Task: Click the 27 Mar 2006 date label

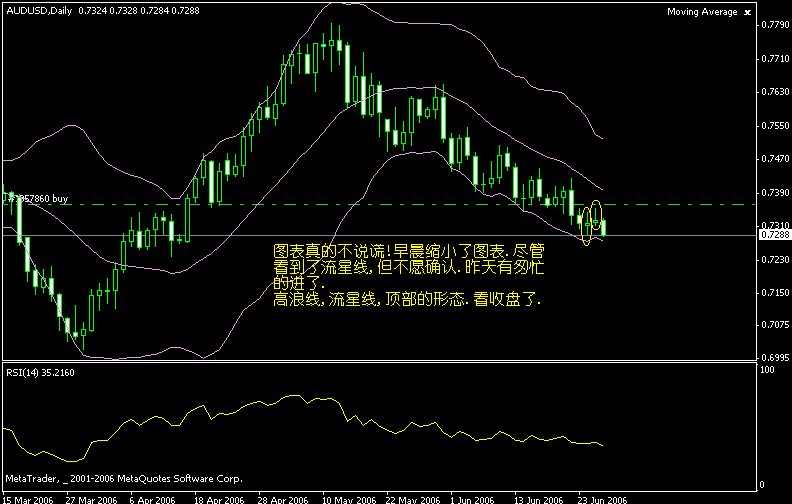Action: [x=91, y=499]
